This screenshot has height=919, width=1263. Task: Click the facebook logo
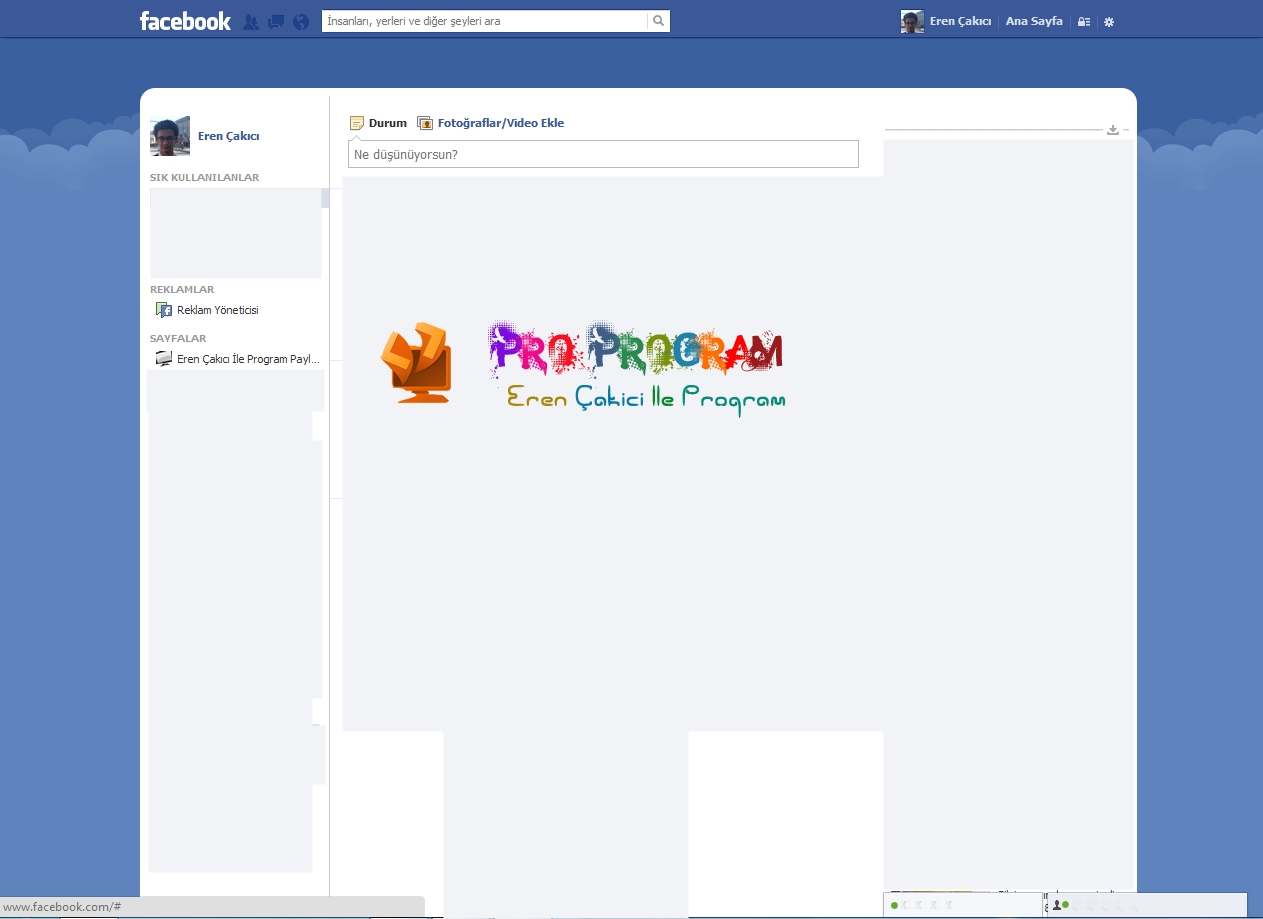(185, 21)
